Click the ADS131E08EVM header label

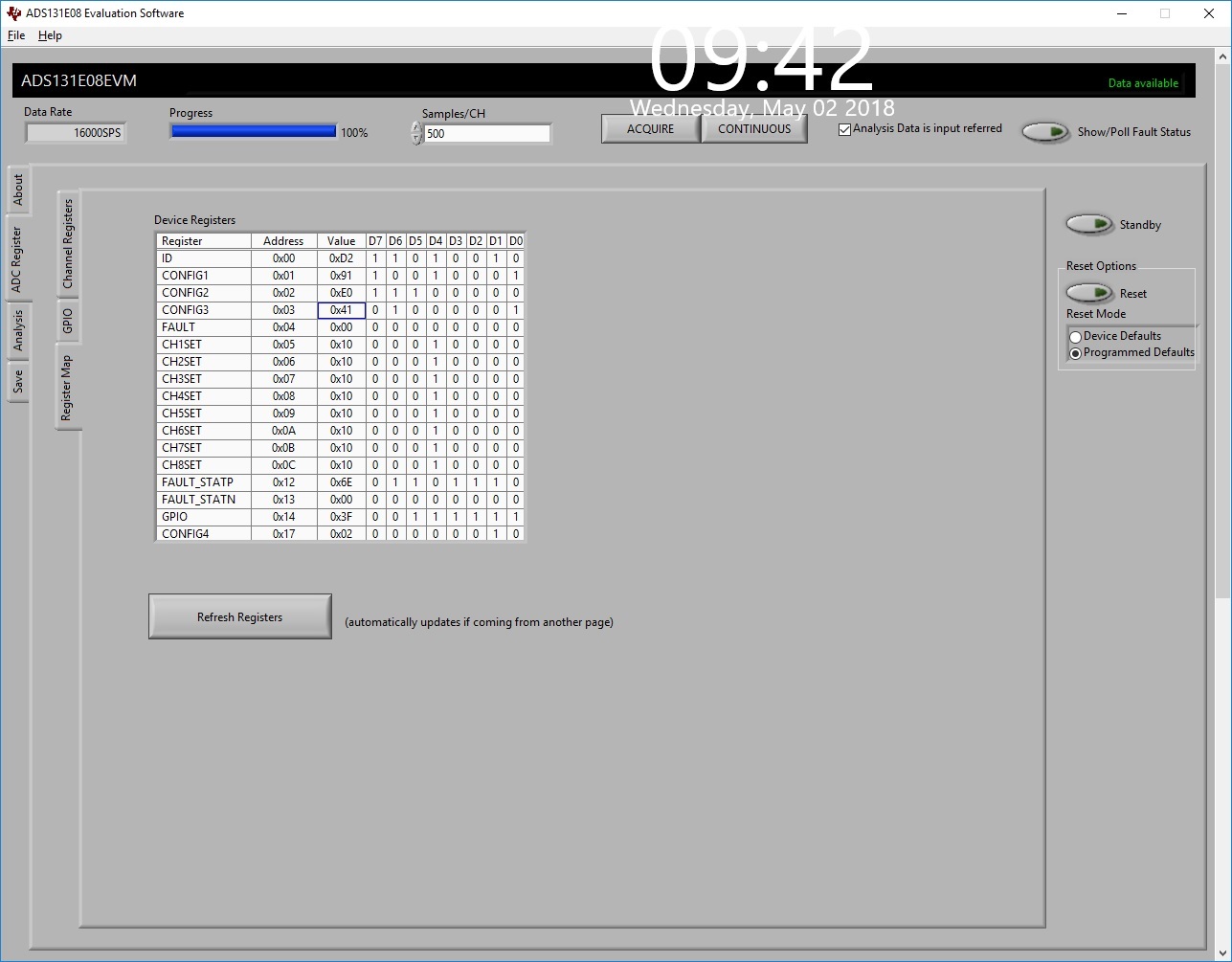[79, 80]
